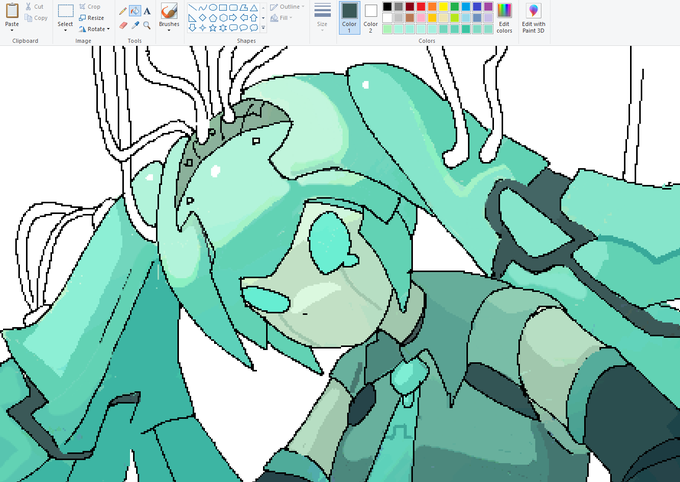Viewport: 680px width, 482px height.
Task: Choose the Diamond shape
Action: (x=203, y=18)
